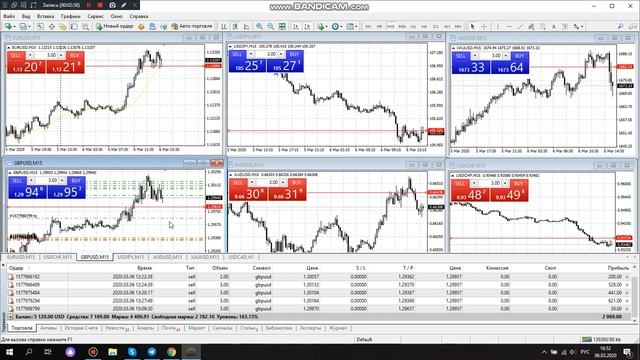This screenshot has height=360, width=640.
Task: Open the История Счета terminal tab
Action: click(81, 328)
